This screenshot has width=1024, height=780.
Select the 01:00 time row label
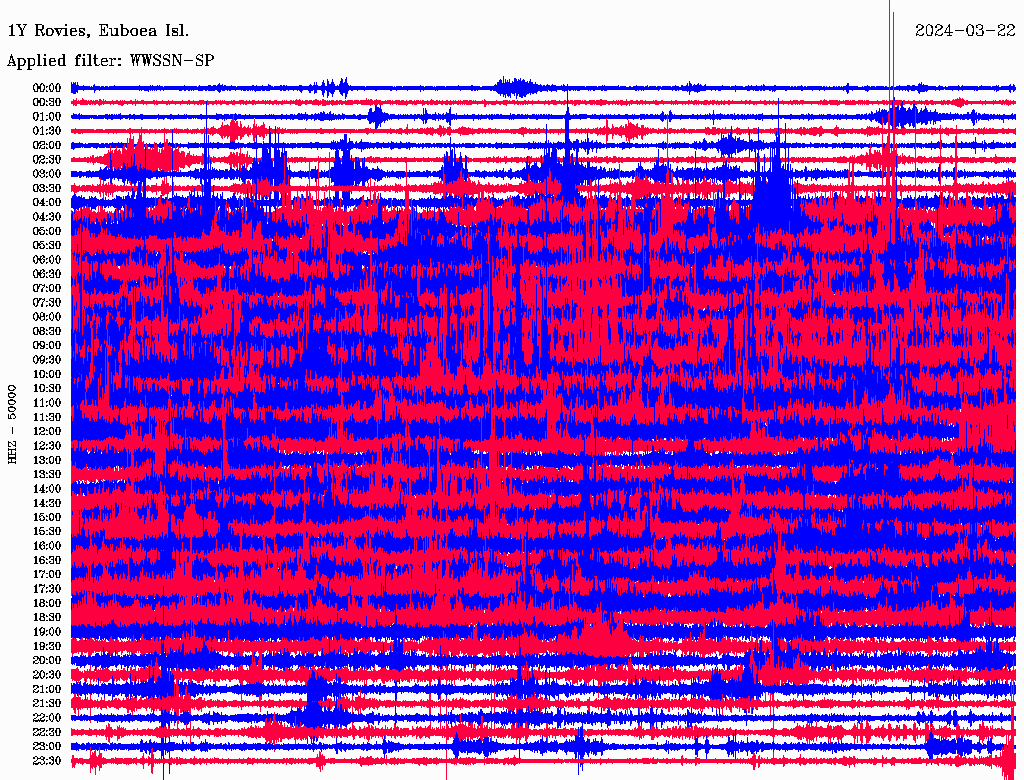47,116
